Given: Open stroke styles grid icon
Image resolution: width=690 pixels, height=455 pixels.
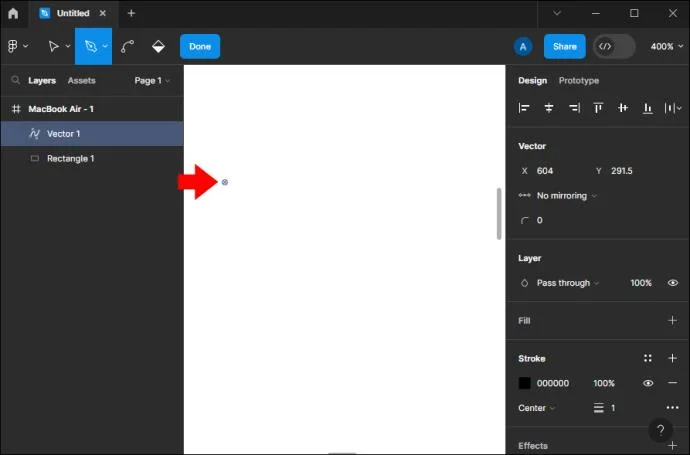Looking at the screenshot, I should point(648,358).
